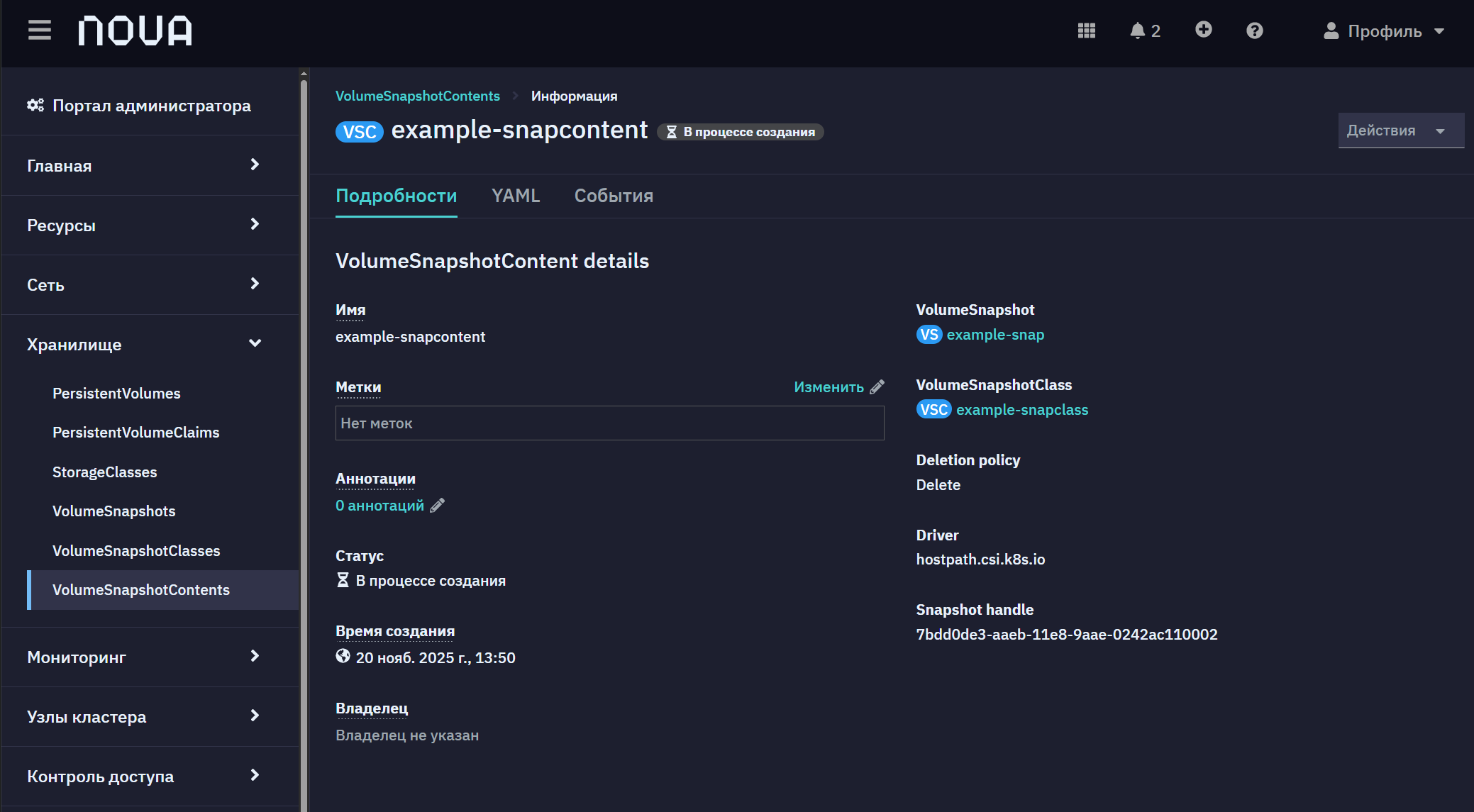Image resolution: width=1474 pixels, height=812 pixels.
Task: Click the Snapshot handle value 7bdd0de3-aaeb-11e8-9aae-0242ac110002
Action: tap(1067, 634)
